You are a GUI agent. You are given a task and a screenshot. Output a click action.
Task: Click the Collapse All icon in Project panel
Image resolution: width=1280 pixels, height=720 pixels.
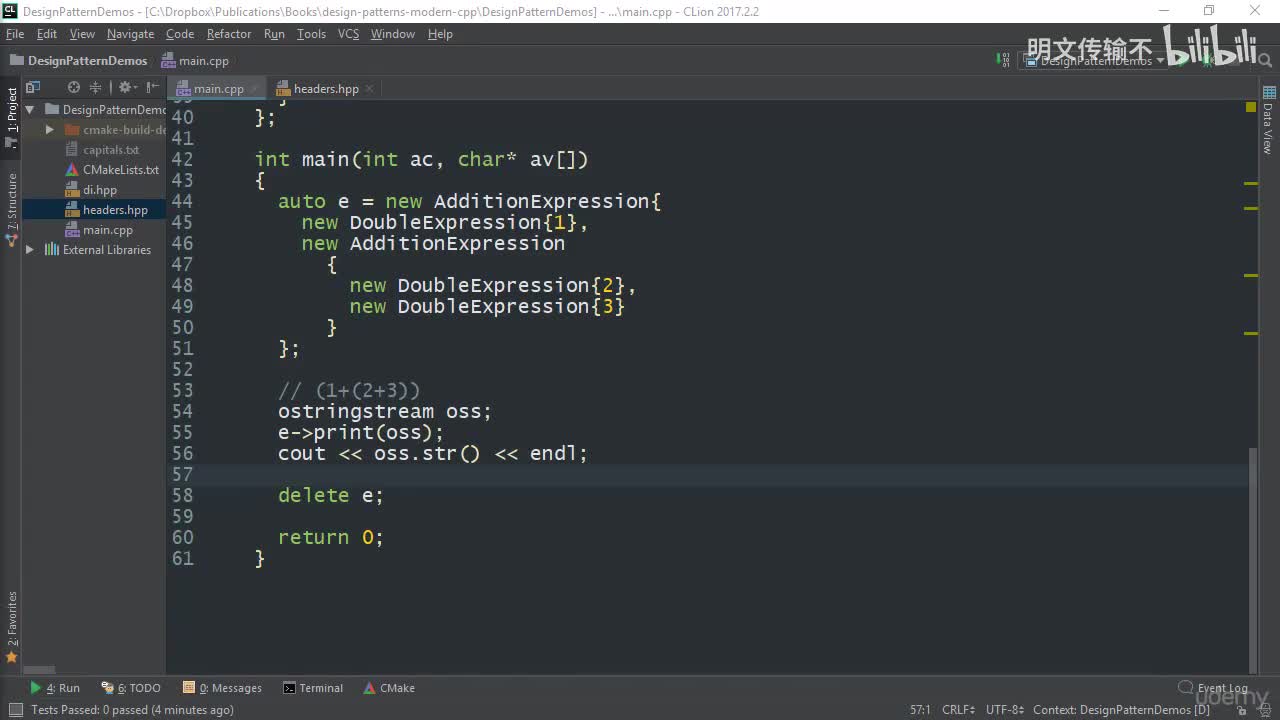coord(96,88)
